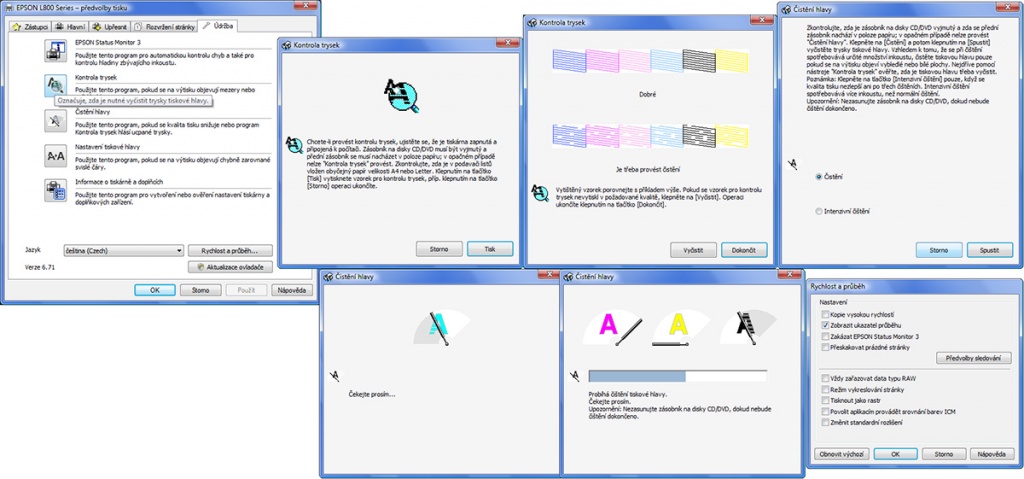Click small magnifier icon beside nozzle check instructions
Viewport: 1024px width, 479px height.
295,145
